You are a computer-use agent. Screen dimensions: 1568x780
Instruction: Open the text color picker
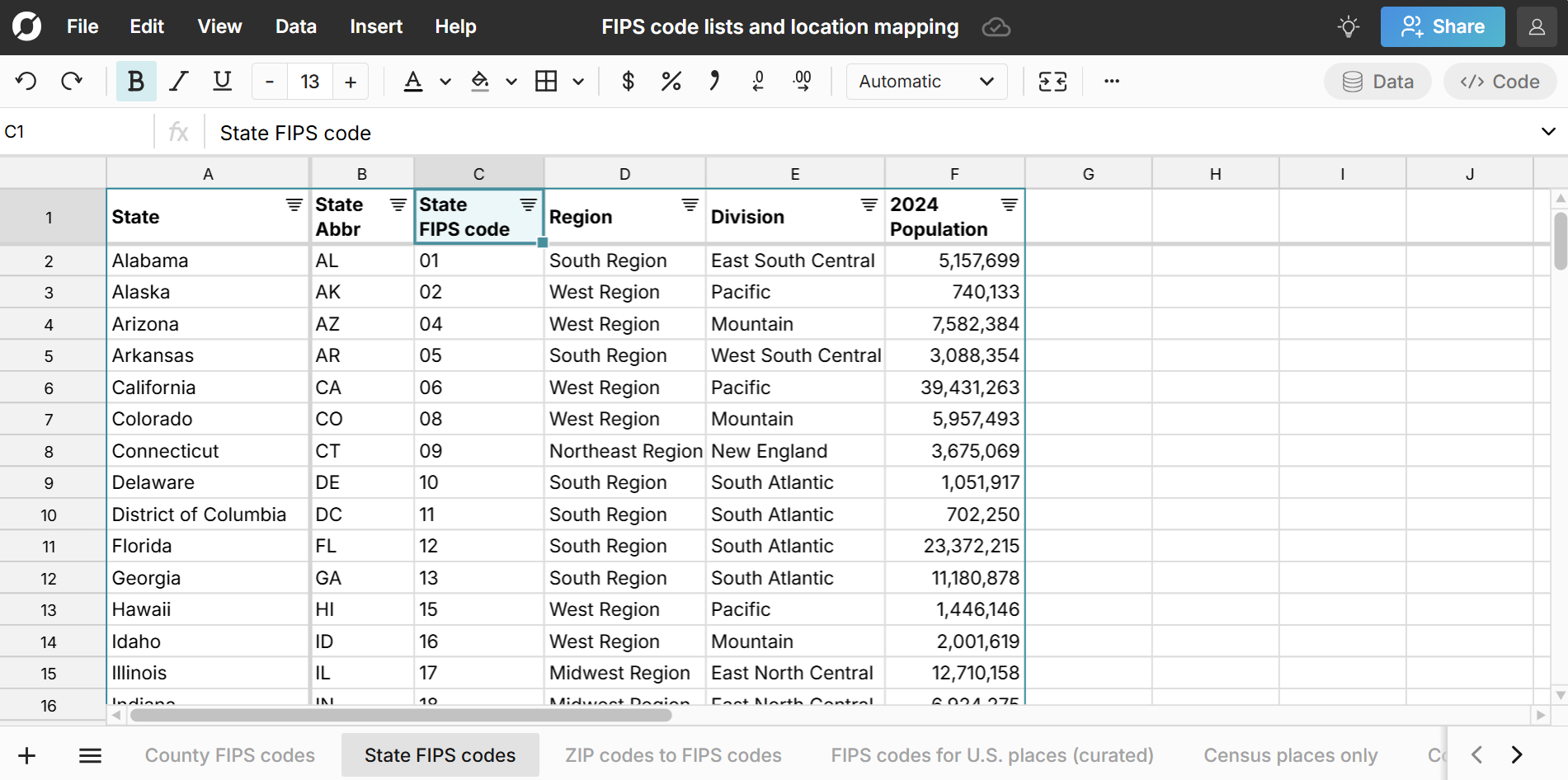[x=445, y=81]
